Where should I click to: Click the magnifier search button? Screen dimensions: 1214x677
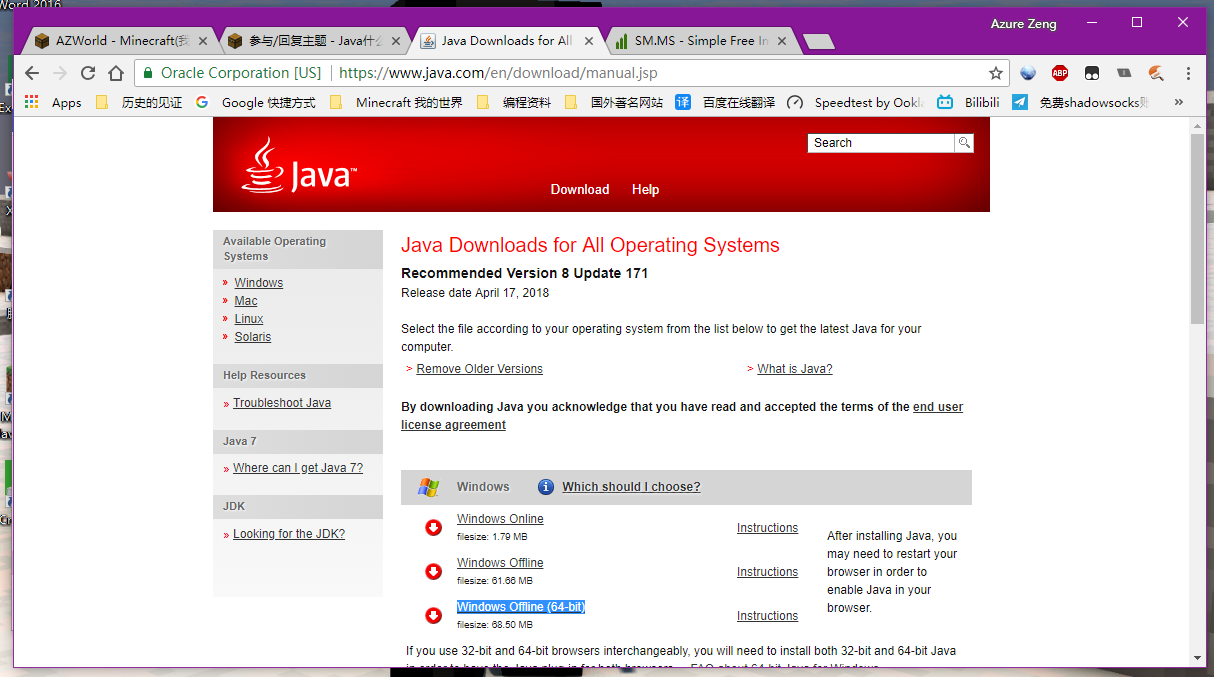[x=964, y=143]
